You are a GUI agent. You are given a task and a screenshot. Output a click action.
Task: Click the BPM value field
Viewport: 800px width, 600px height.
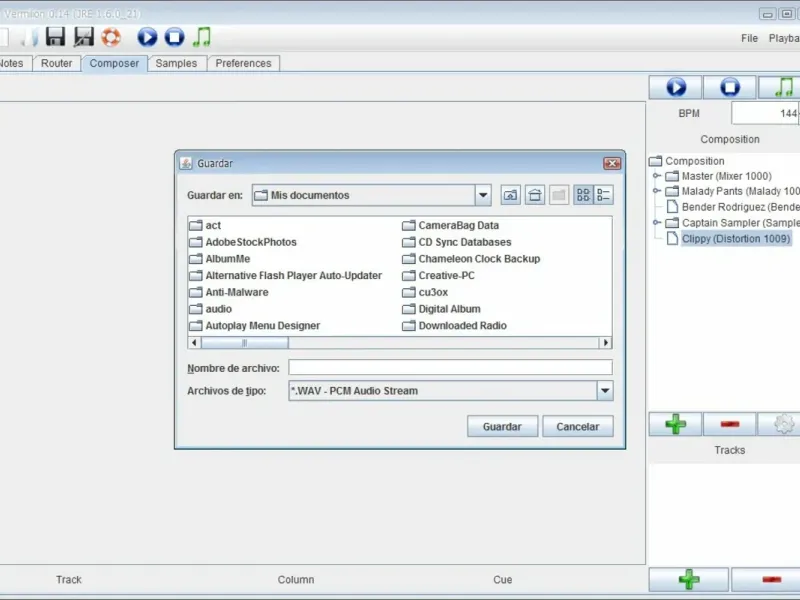[765, 113]
